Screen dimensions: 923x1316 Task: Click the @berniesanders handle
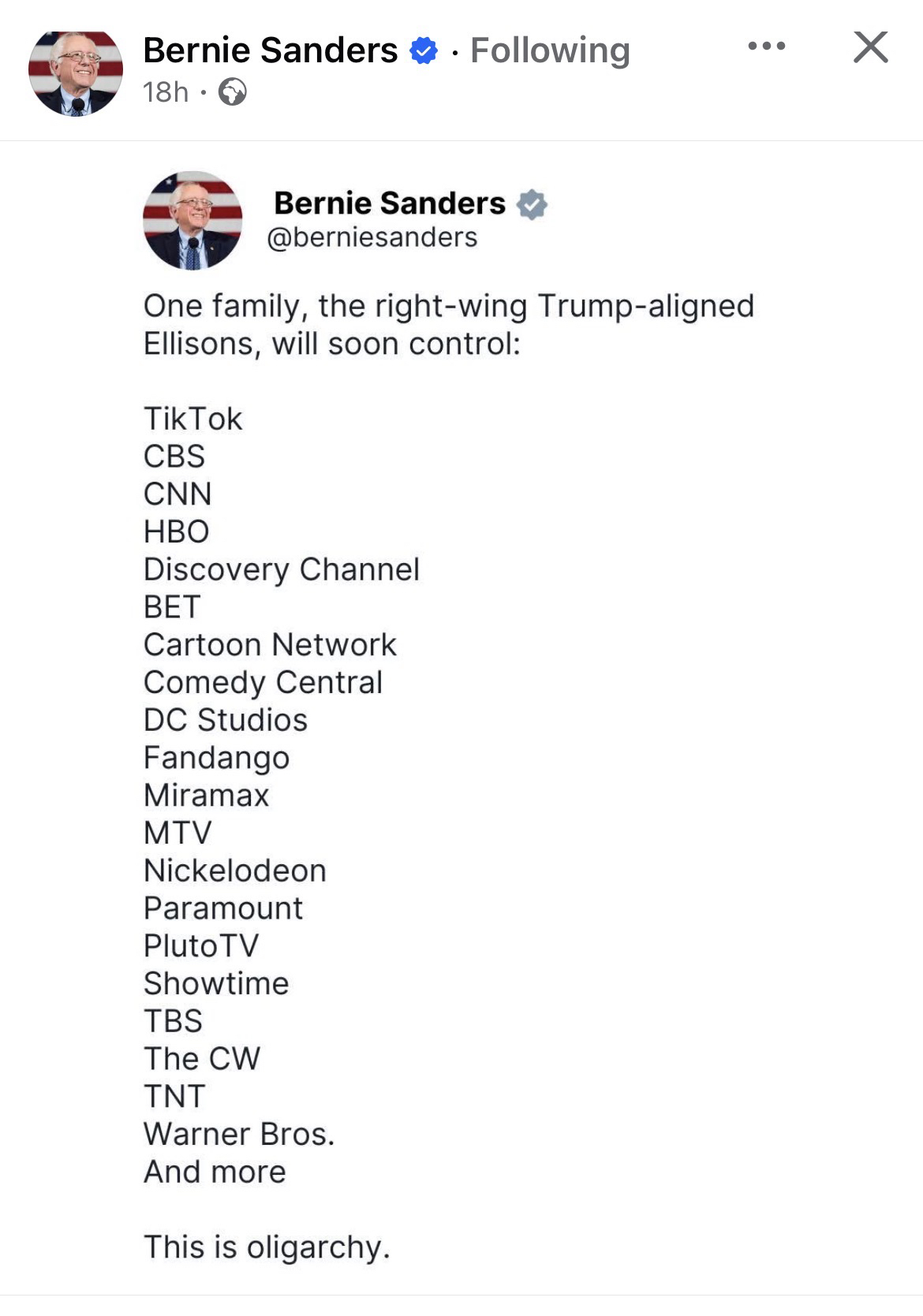tap(372, 237)
